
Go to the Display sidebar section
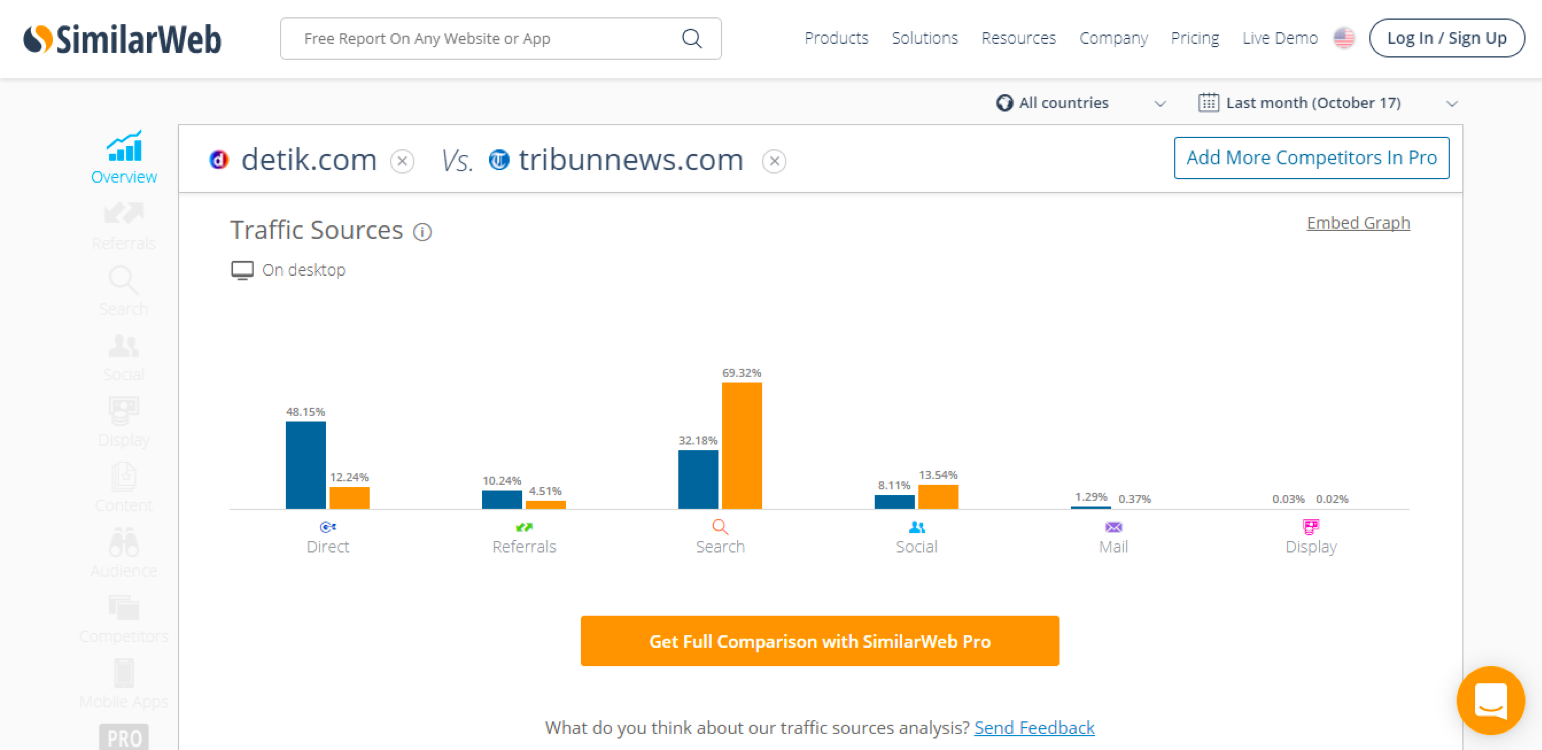tap(124, 423)
